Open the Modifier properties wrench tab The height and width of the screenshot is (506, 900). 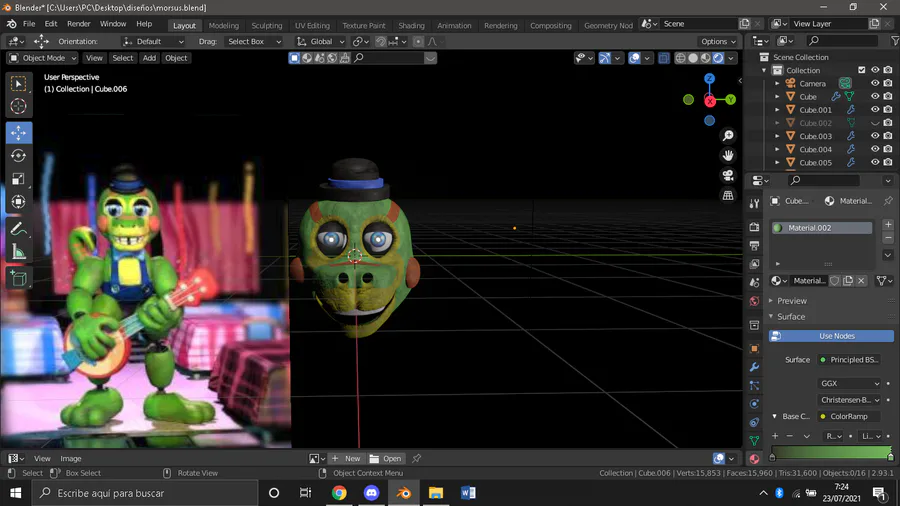point(754,367)
